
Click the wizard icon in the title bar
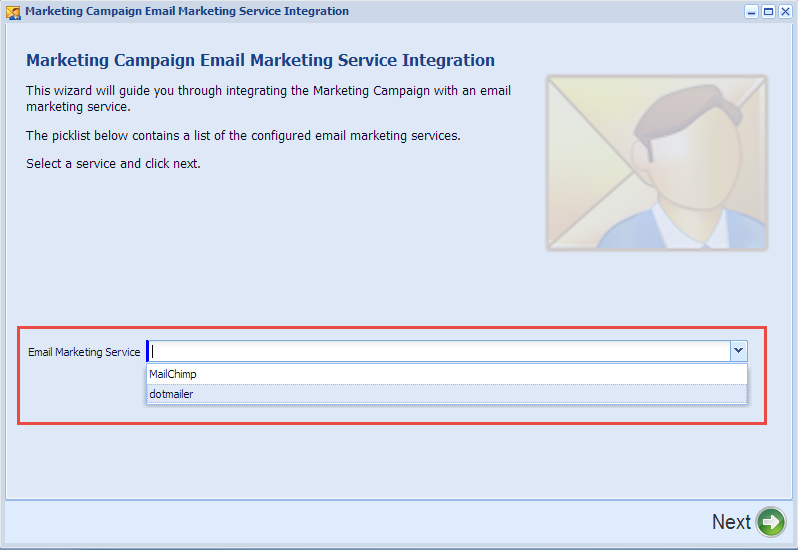coord(13,12)
